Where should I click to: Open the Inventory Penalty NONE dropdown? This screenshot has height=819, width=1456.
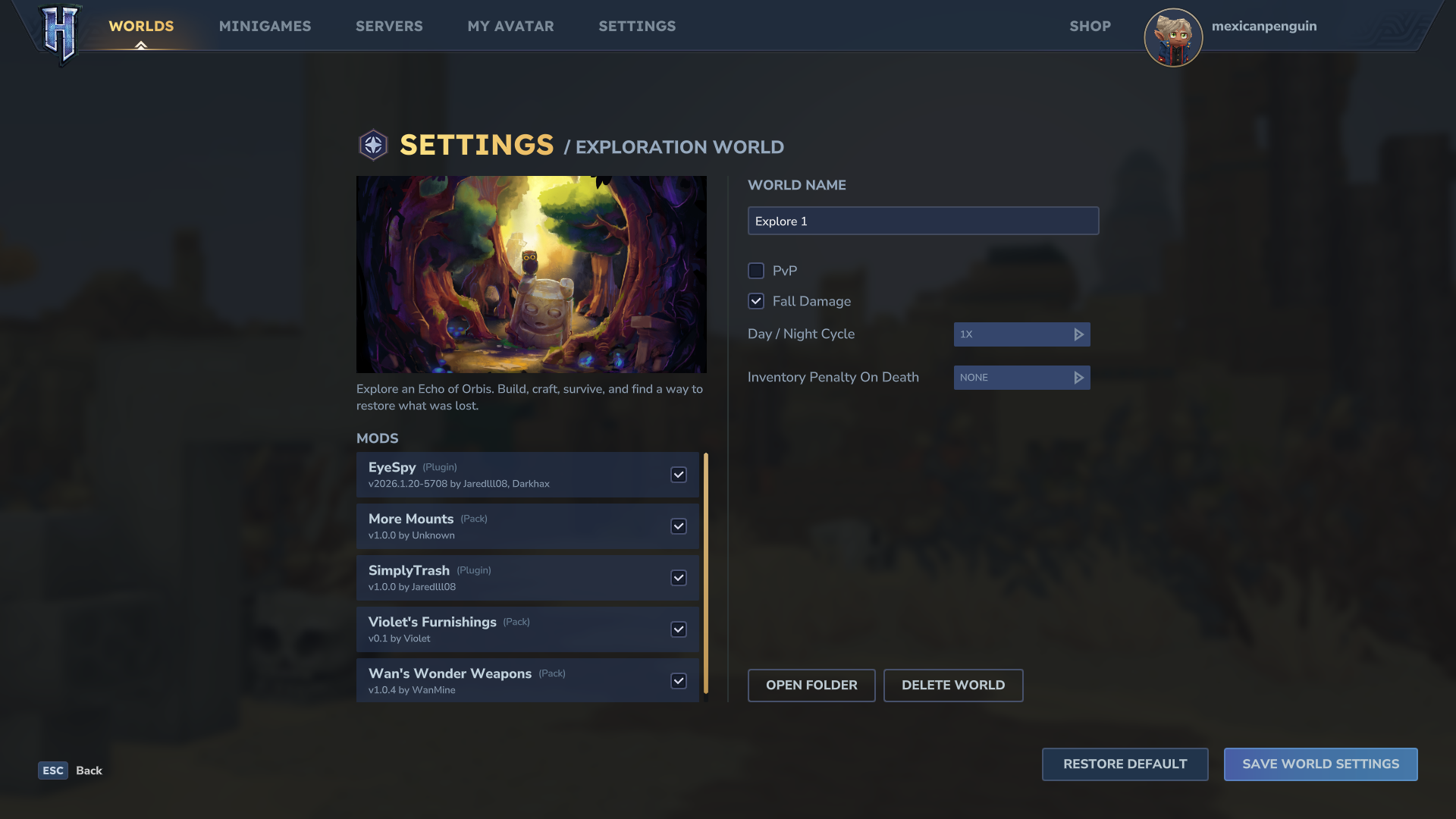(x=1012, y=378)
